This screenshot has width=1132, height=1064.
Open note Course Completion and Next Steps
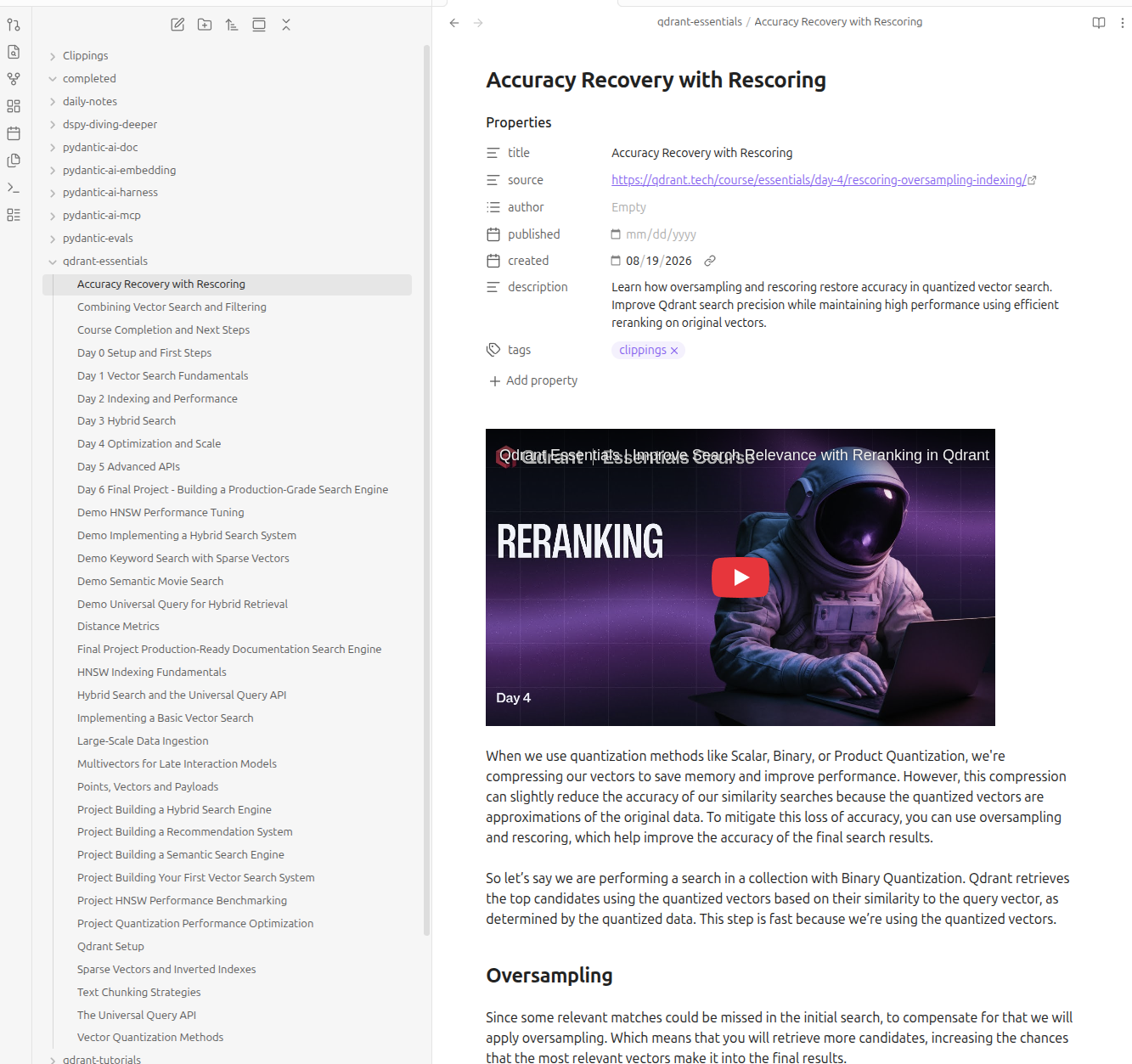pos(163,330)
